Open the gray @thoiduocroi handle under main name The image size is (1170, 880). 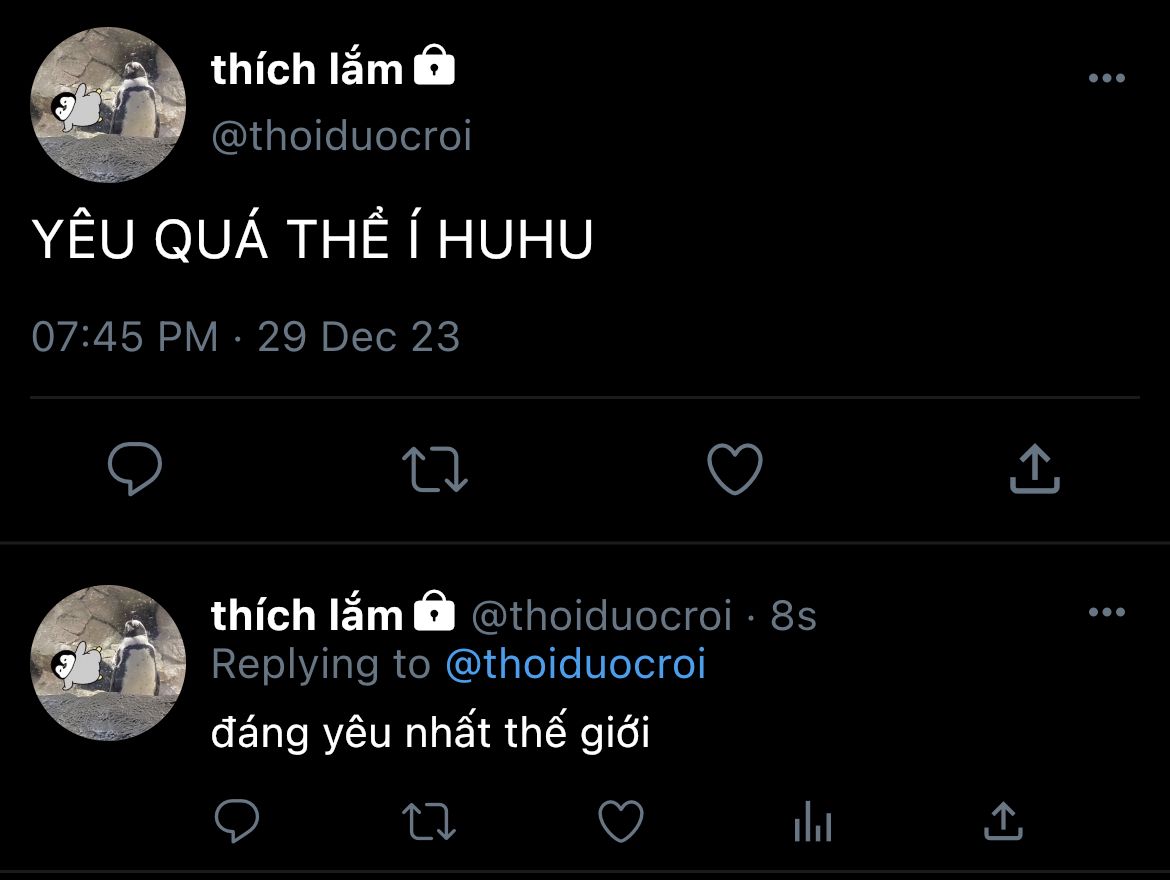pos(342,136)
